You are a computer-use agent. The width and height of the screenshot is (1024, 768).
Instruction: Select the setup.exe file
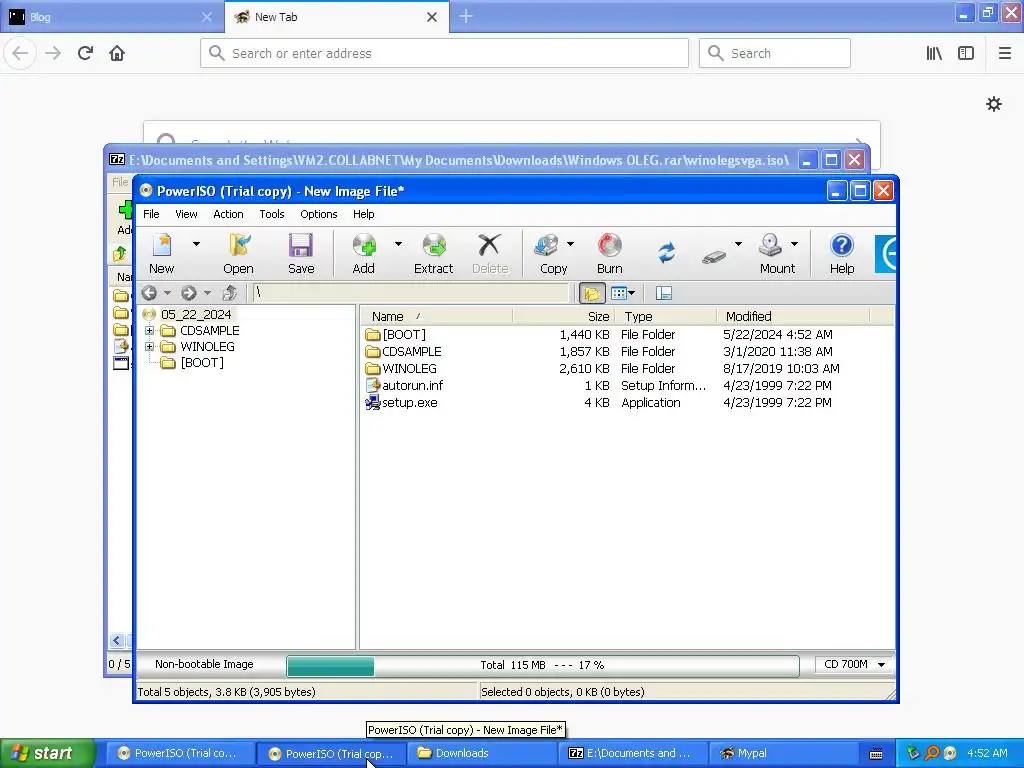coord(409,403)
